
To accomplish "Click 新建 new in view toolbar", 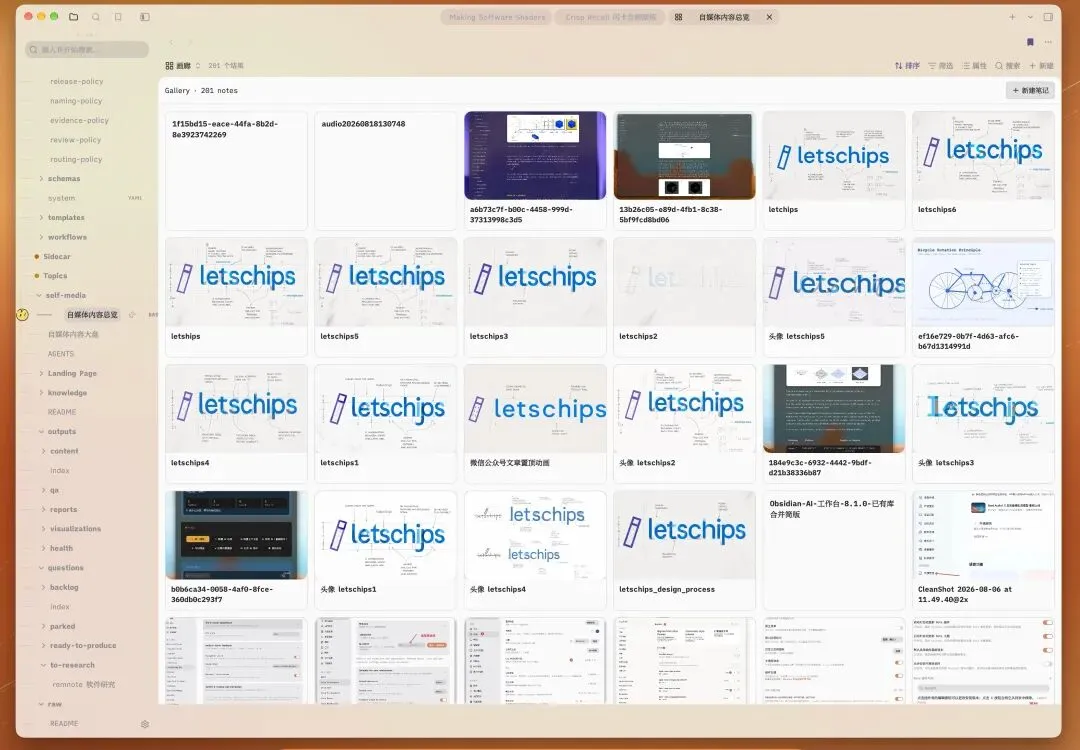I will tap(1041, 65).
